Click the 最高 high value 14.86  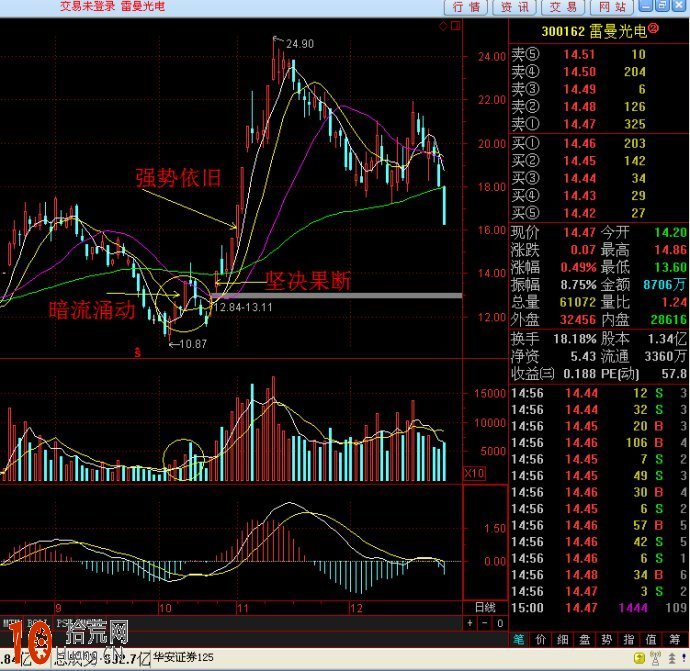pos(670,250)
